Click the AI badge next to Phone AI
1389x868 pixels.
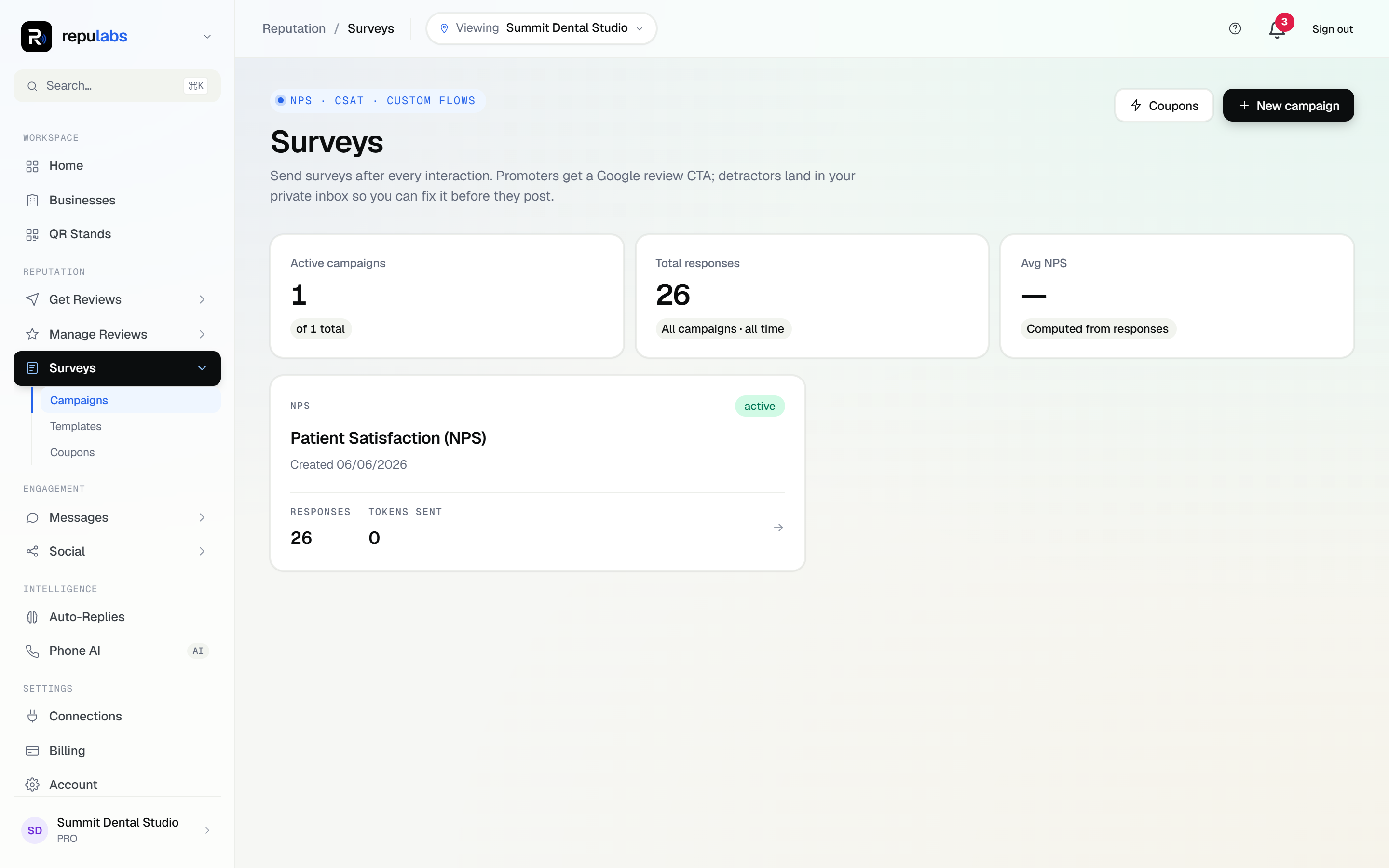coord(198,651)
